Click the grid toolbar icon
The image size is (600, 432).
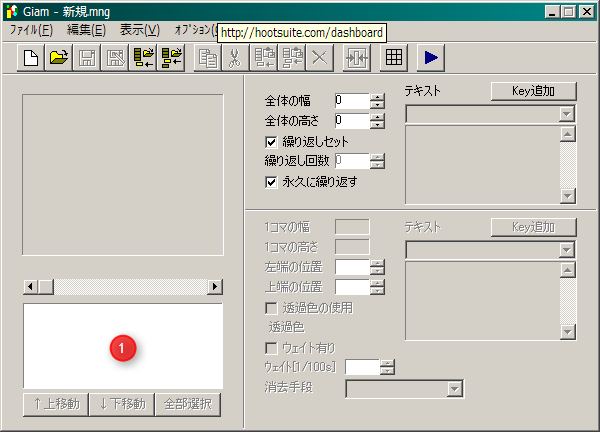coord(394,58)
